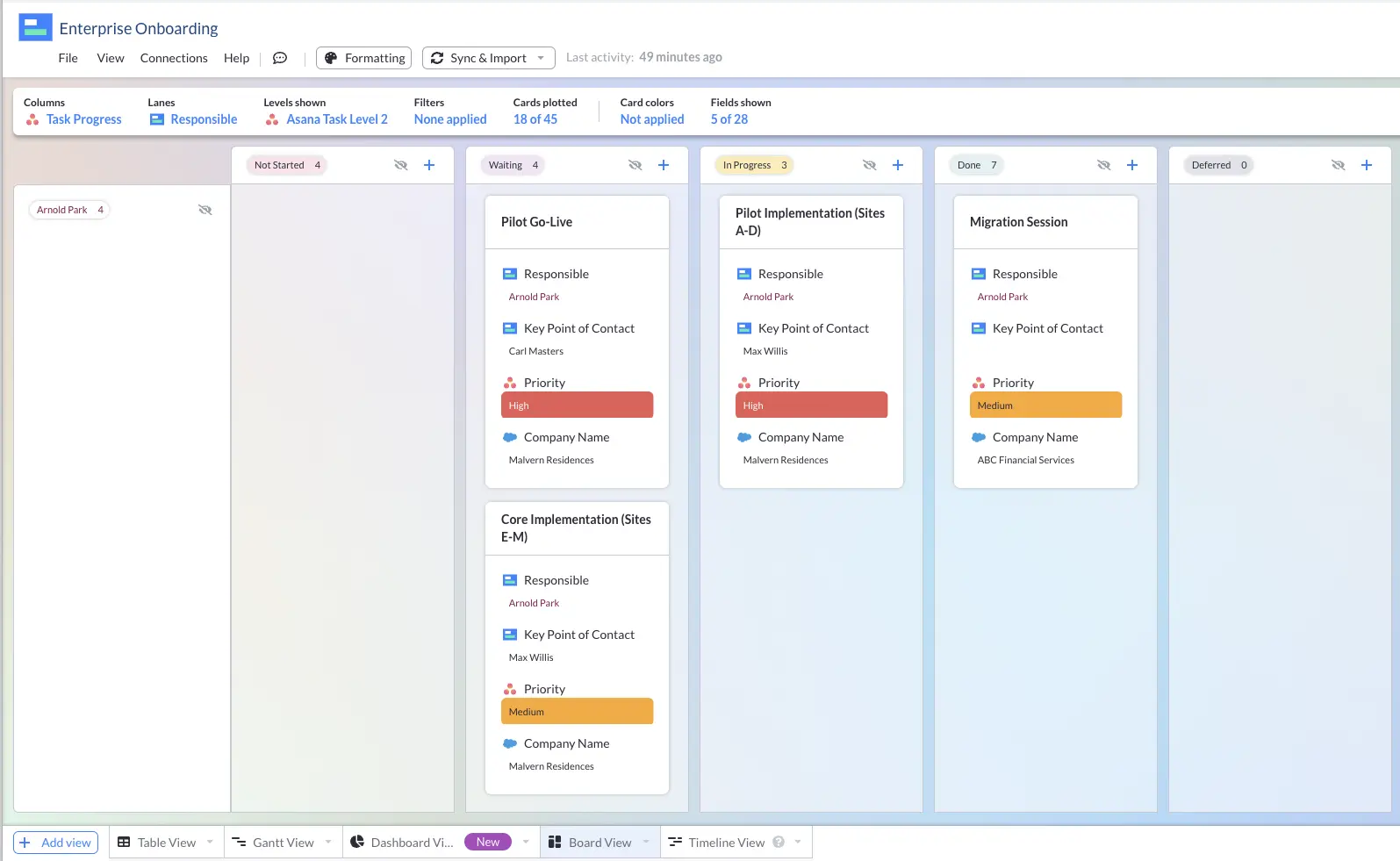Open the comments speech bubble icon
Image resolution: width=1400 pixels, height=861 pixels.
point(280,58)
